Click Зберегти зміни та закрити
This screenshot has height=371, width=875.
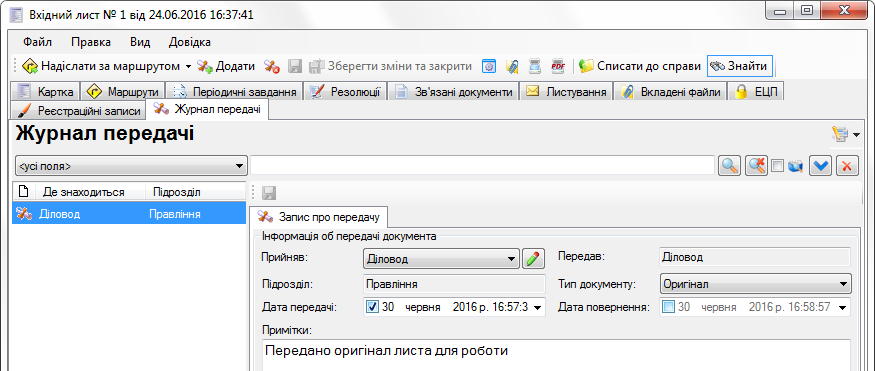391,66
